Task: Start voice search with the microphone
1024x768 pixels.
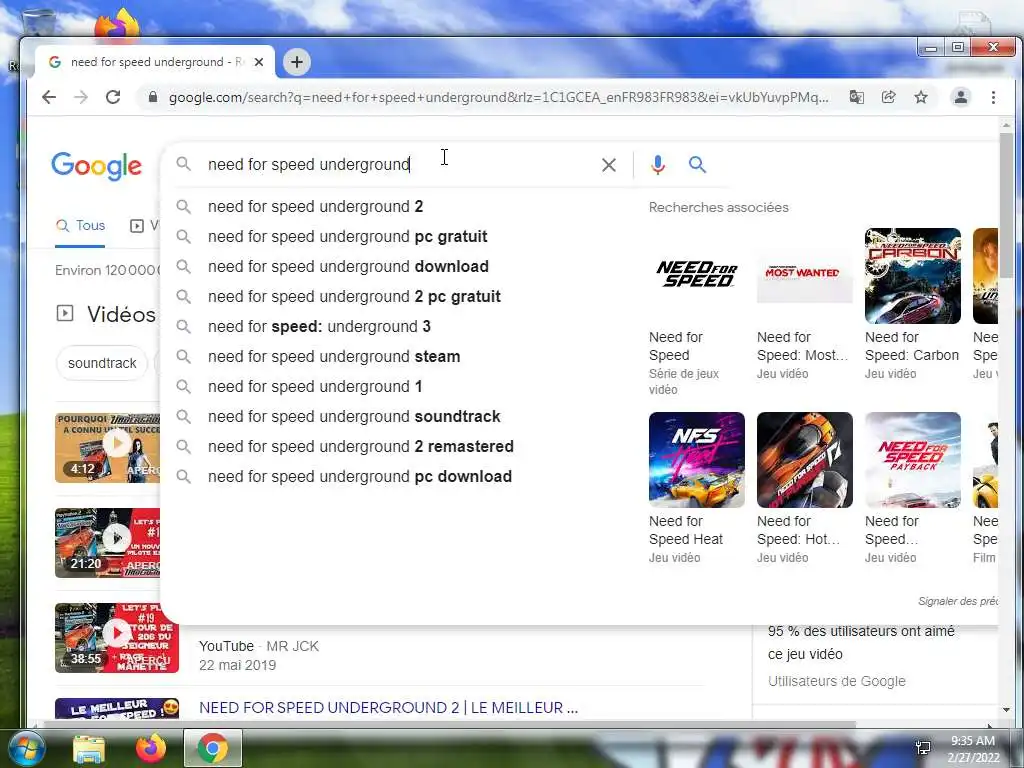Action: 658,165
